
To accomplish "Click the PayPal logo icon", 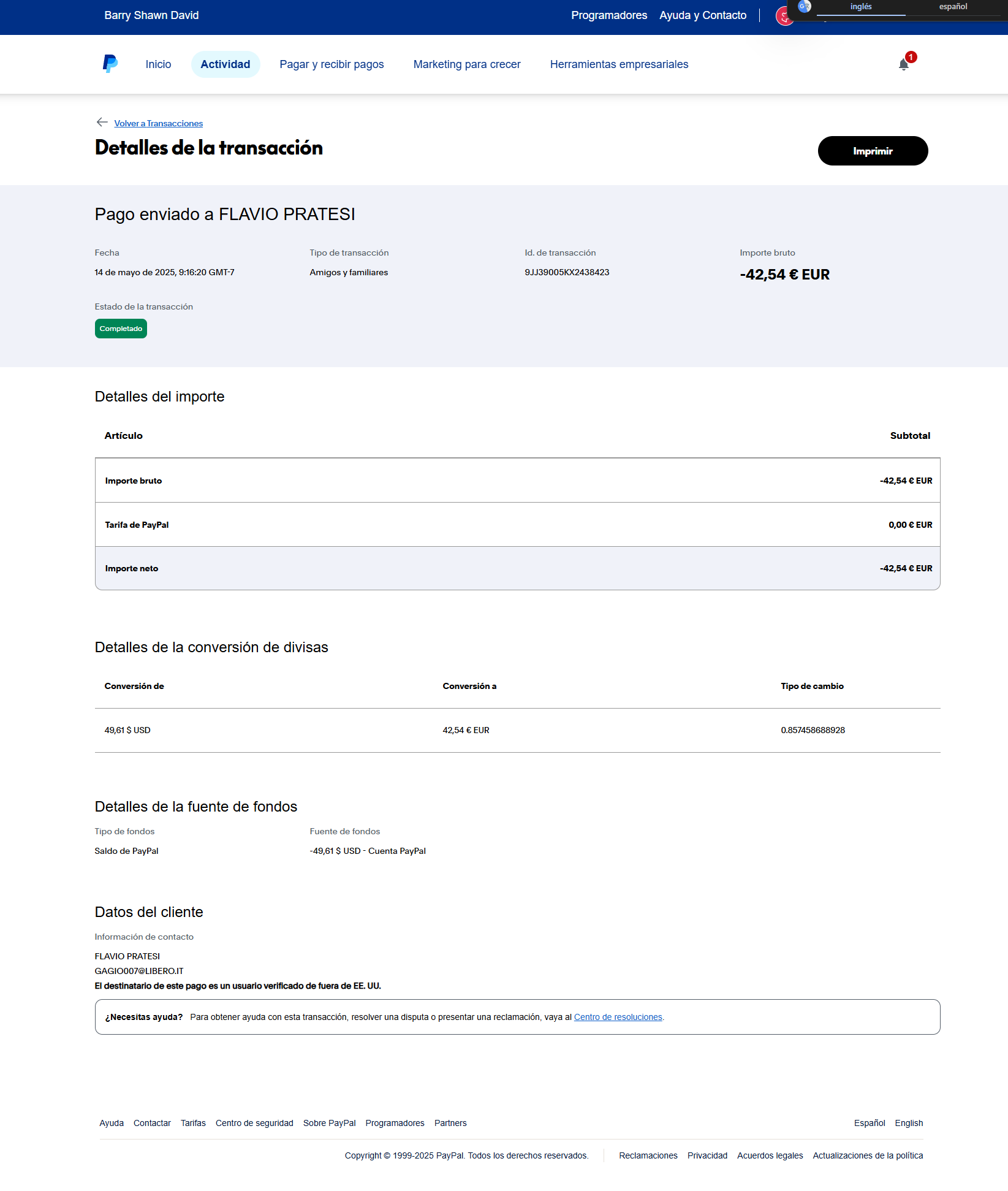I will [110, 64].
